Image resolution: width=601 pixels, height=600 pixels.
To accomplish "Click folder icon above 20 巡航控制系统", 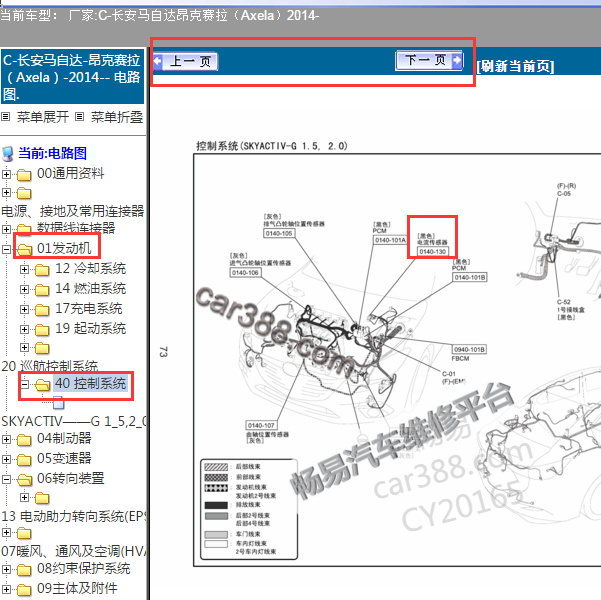I will click(x=42, y=348).
